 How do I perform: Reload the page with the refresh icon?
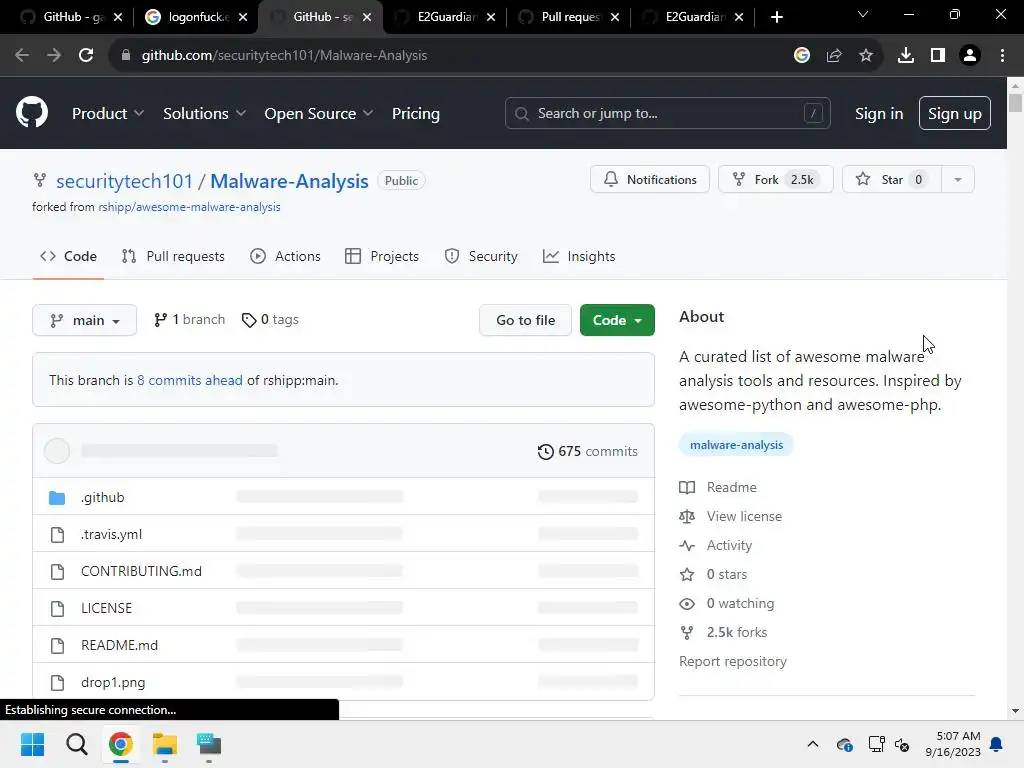86,56
